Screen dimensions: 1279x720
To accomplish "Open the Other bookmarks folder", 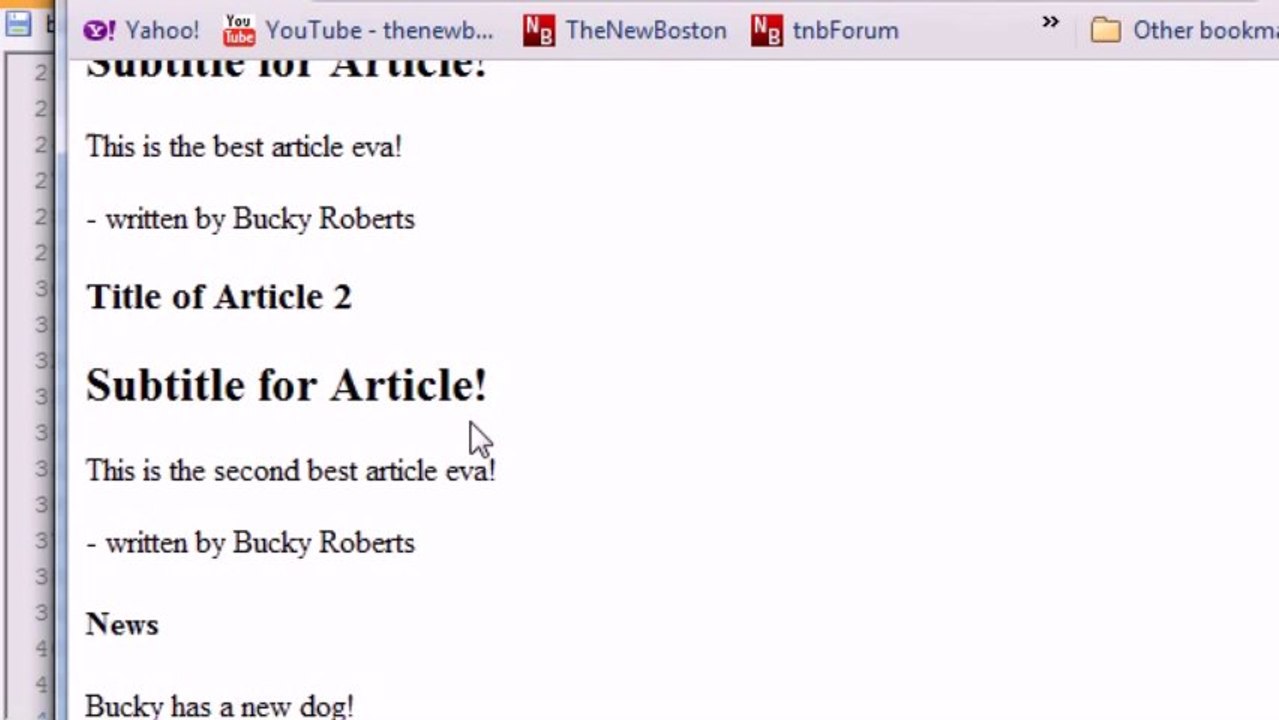I will click(x=1184, y=30).
